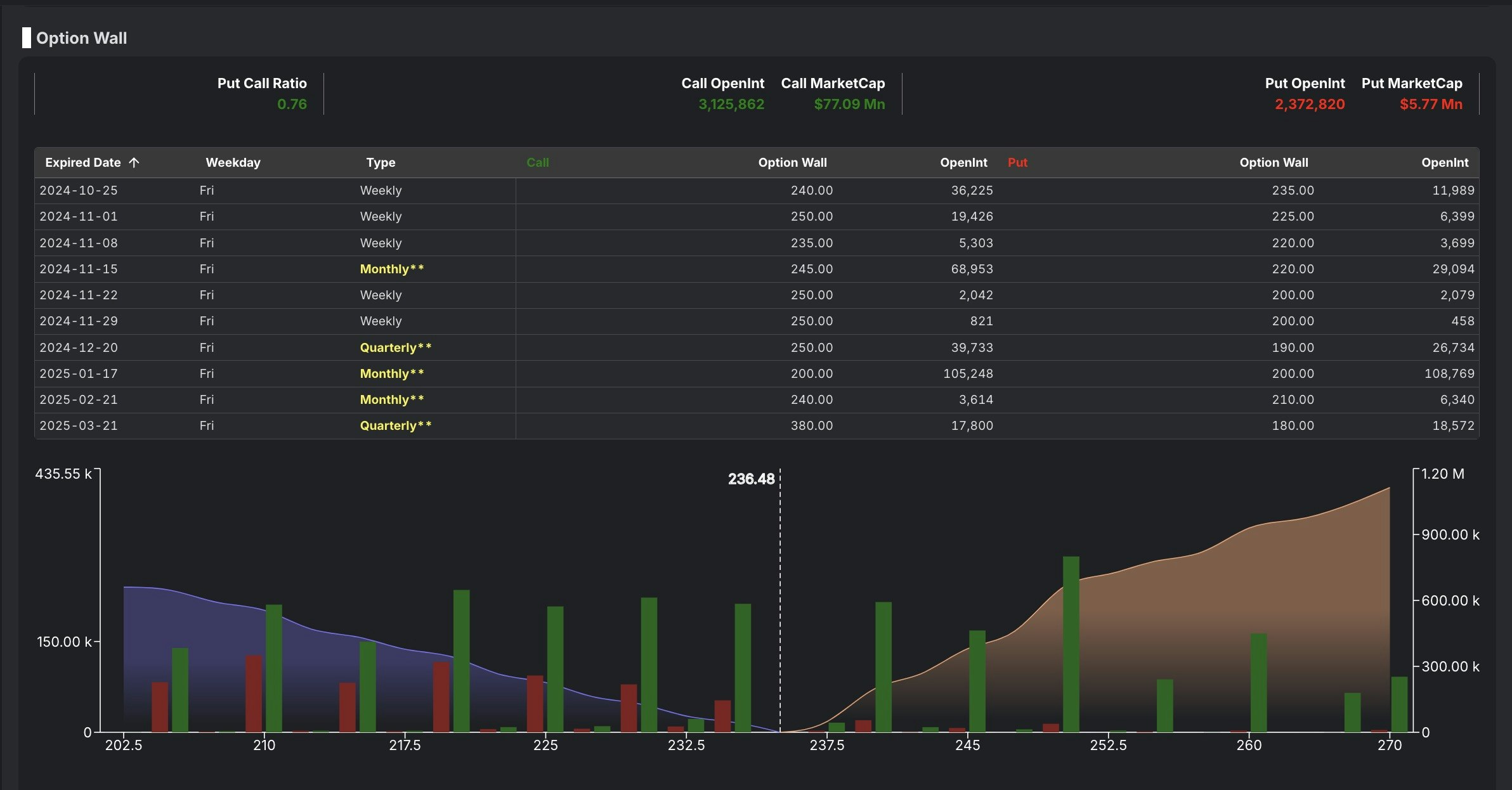The image size is (1512, 790).
Task: Click the green call bar at 260 strike
Action: [1258, 682]
